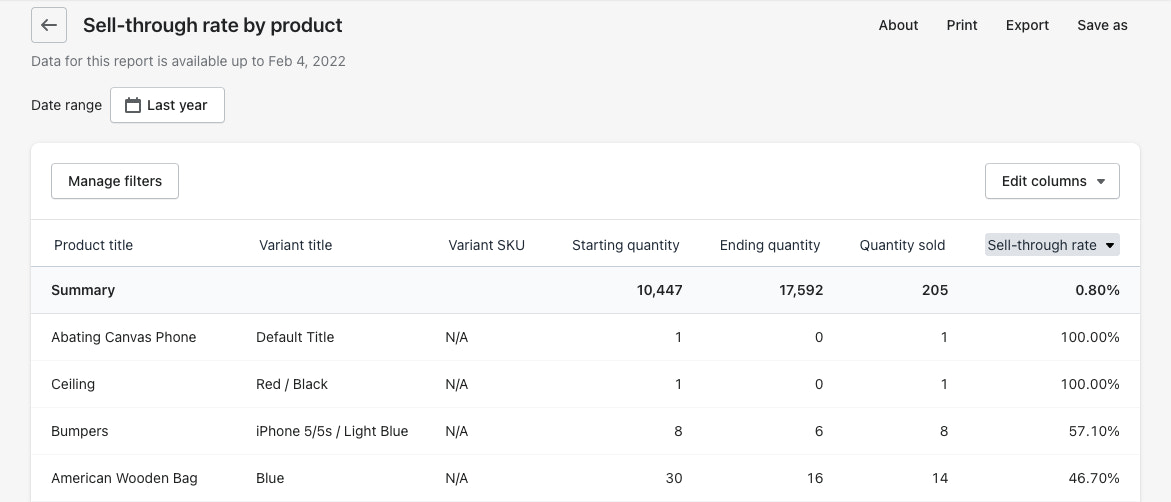Click the calendar icon in date range

[132, 105]
